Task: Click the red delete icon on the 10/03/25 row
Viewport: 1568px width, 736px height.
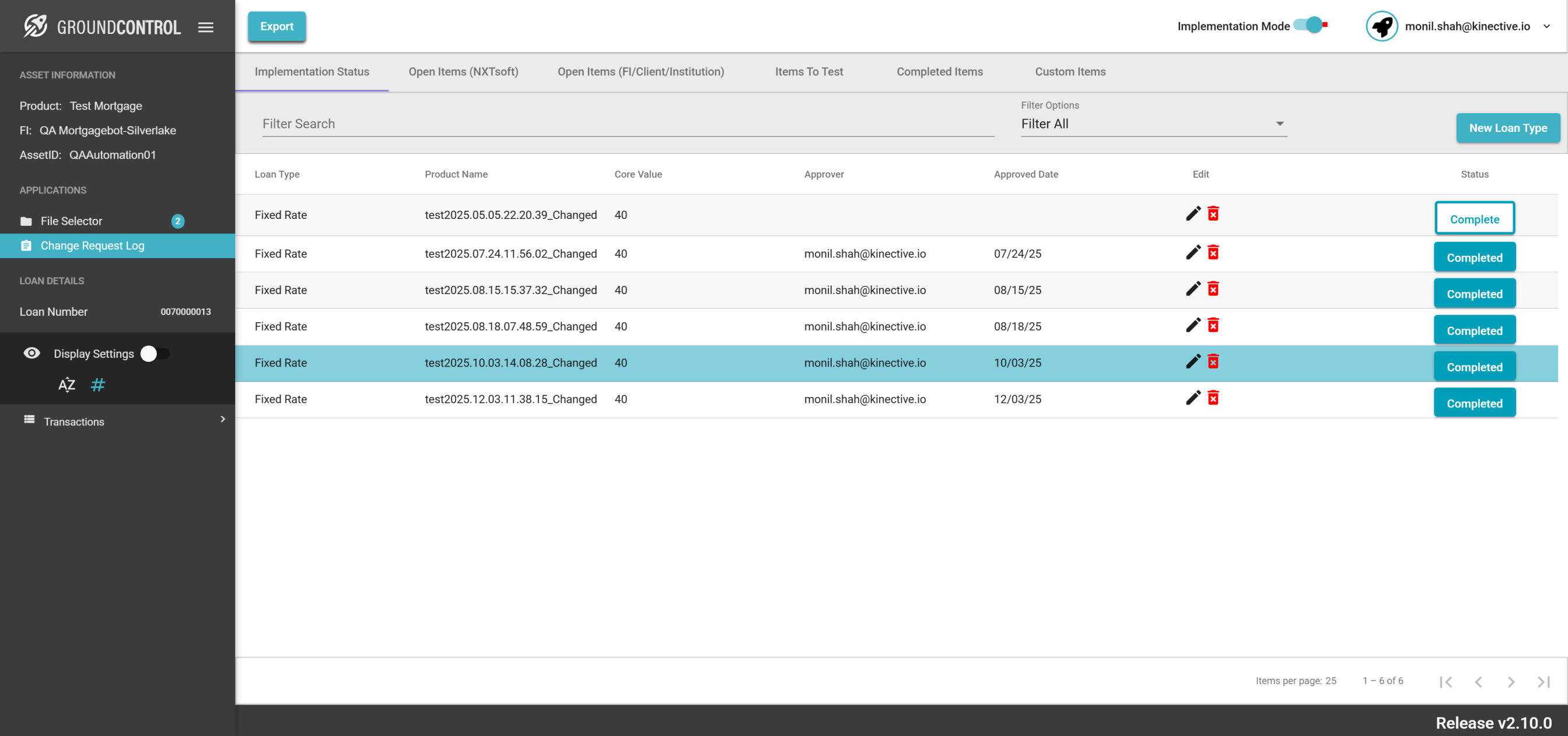Action: 1213,362
